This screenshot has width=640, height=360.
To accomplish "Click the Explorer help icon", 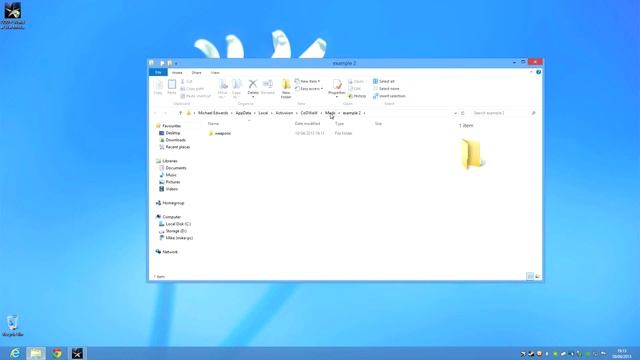I will (538, 72).
